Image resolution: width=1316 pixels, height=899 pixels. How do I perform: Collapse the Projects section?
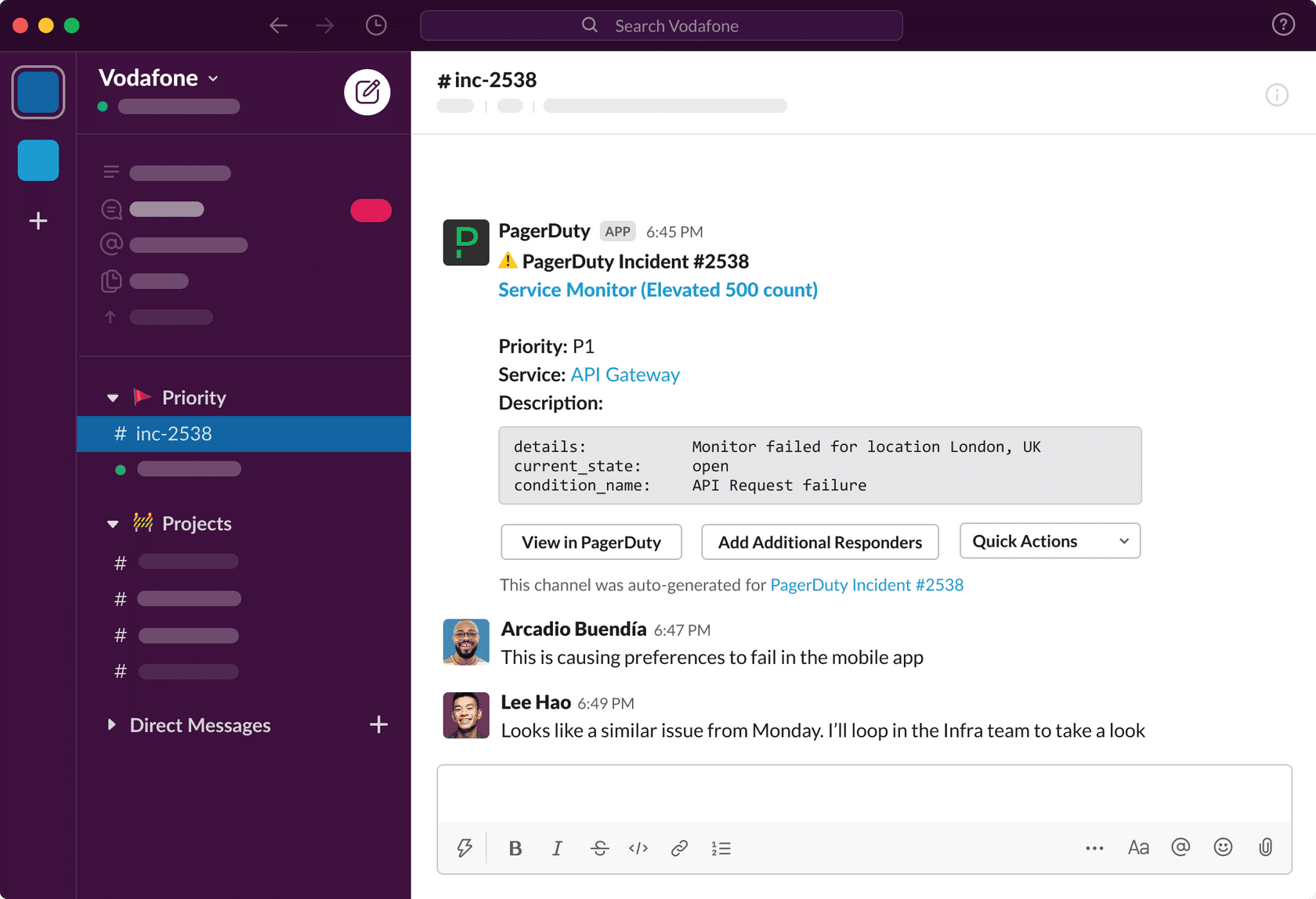tap(113, 524)
